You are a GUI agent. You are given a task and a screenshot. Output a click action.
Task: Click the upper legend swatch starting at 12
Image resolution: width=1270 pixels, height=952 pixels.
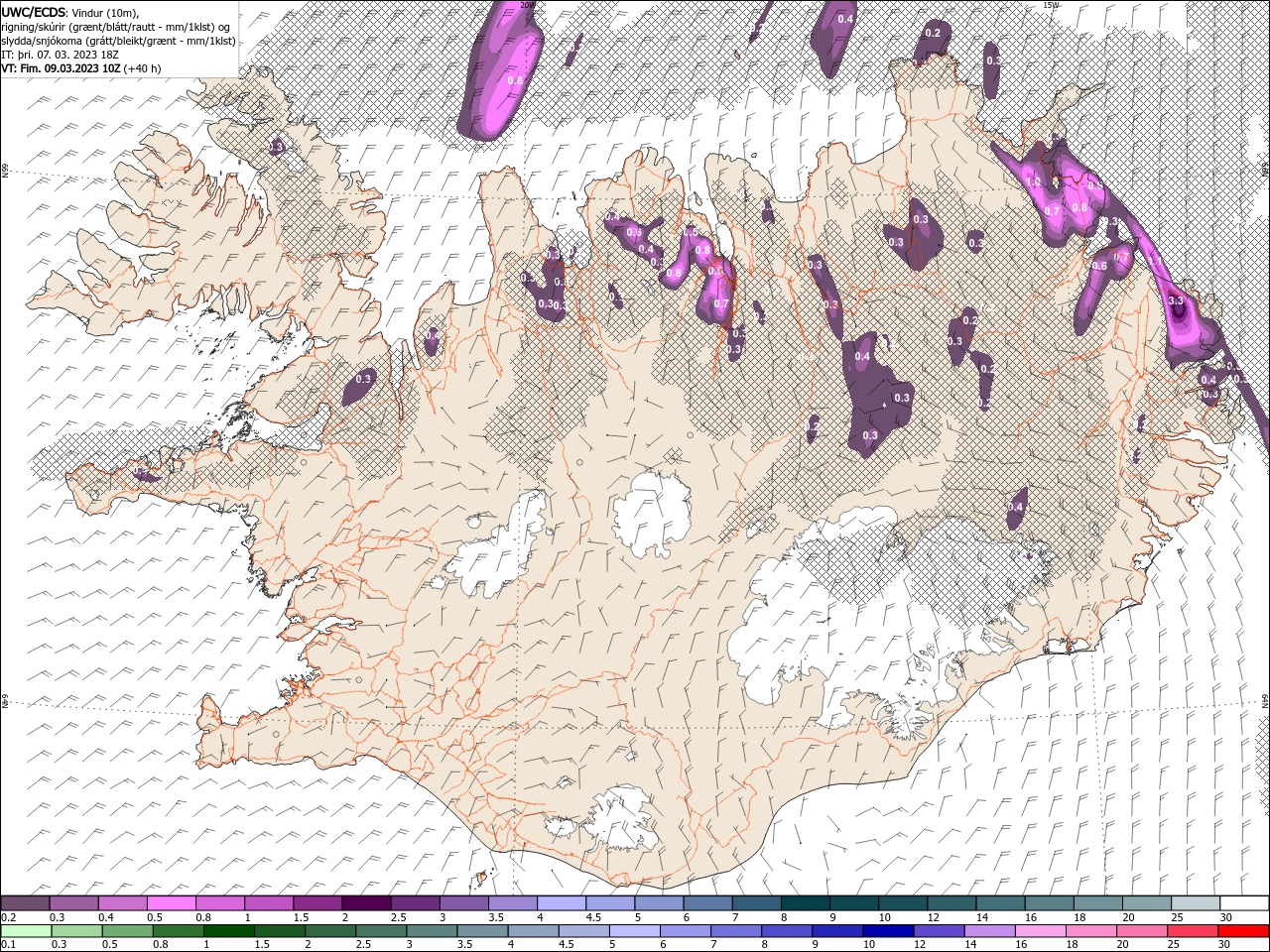(x=951, y=903)
